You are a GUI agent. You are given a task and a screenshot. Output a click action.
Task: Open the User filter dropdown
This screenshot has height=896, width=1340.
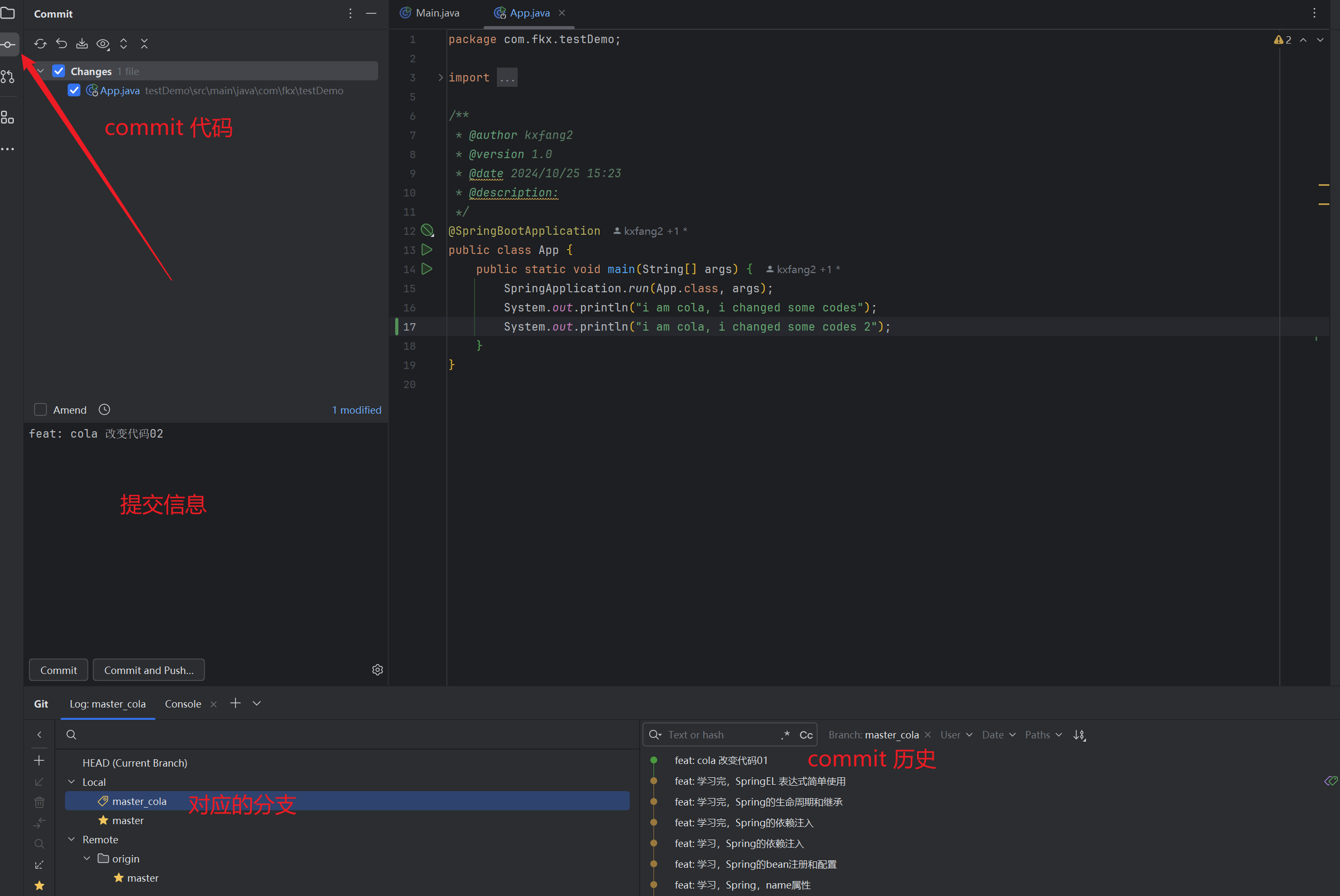coord(956,735)
